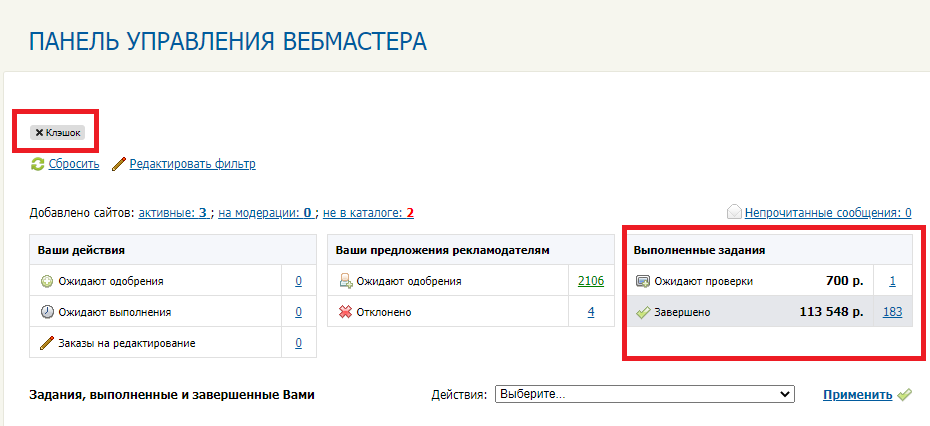930x426 pixels.
Task: Click the red cross icon beside Отклонено
Action: [x=346, y=312]
